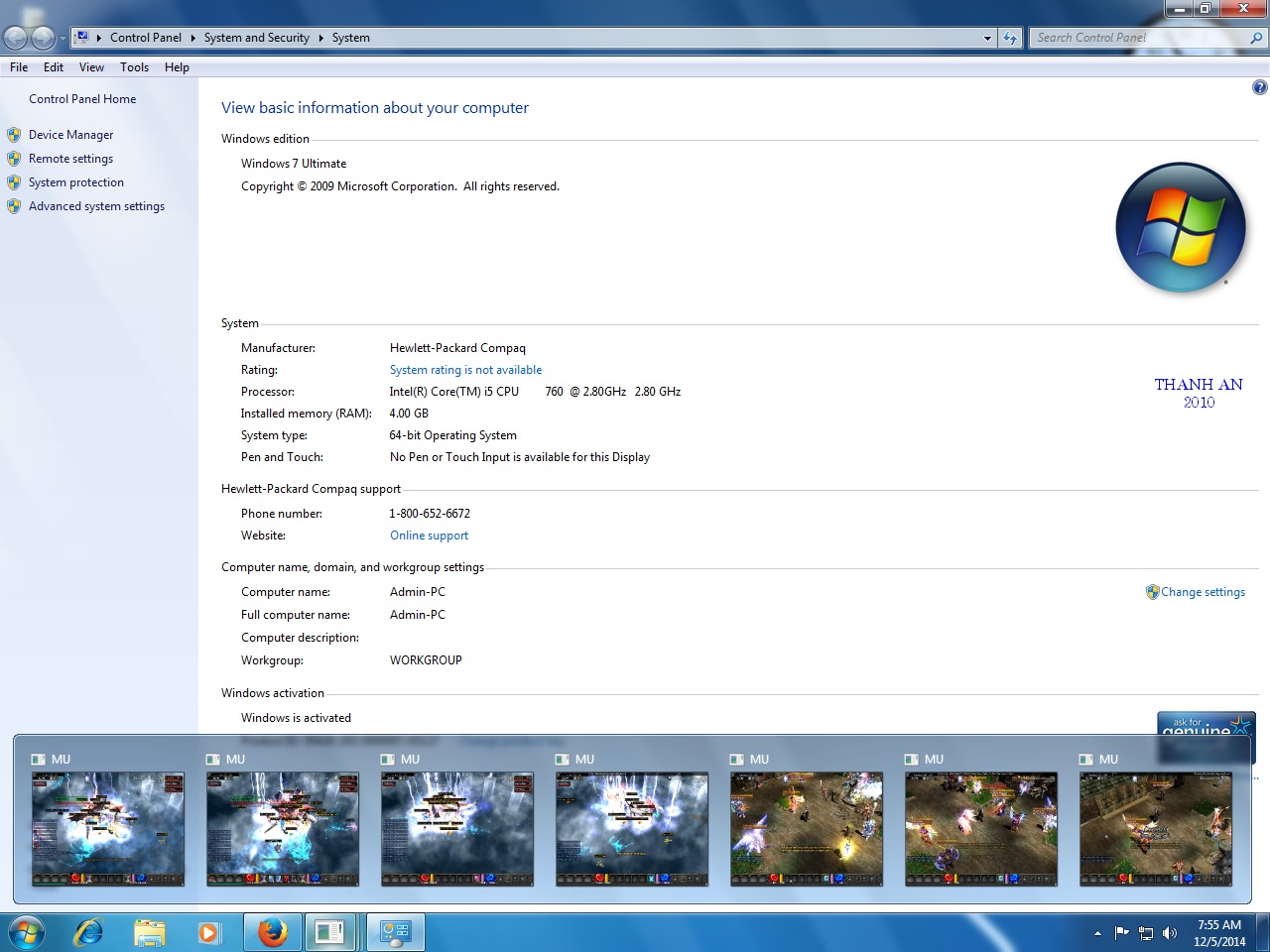Open the File menu
The width and height of the screenshot is (1270, 952).
19,67
